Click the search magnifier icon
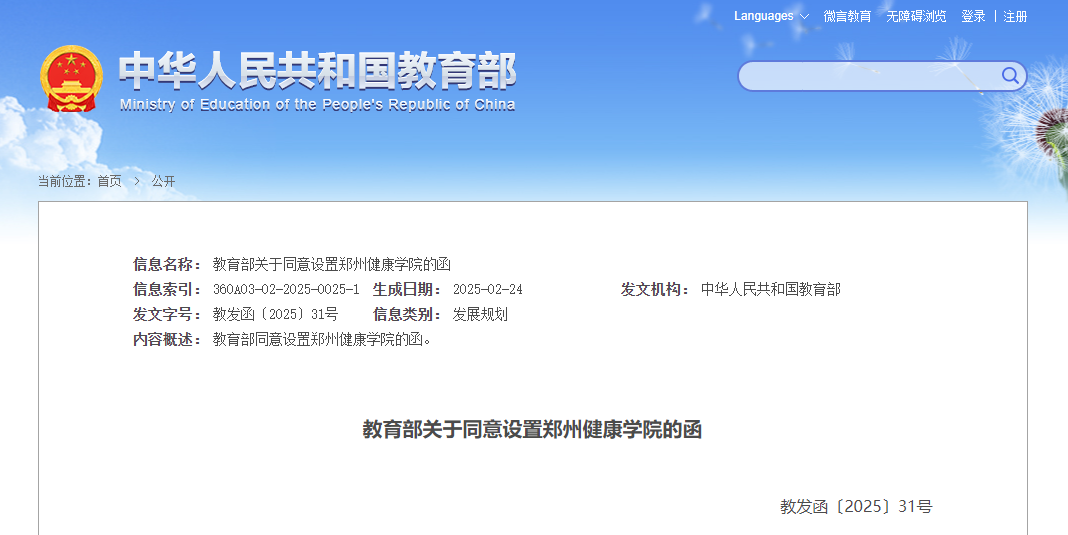This screenshot has width=1068, height=535. 1010,75
